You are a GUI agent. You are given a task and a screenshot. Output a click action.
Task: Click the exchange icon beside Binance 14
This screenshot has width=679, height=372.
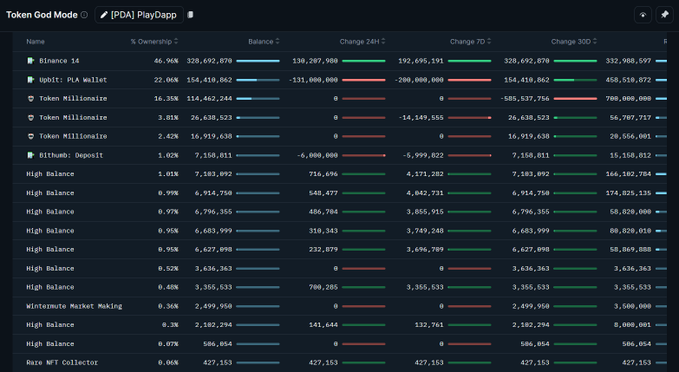[30, 61]
